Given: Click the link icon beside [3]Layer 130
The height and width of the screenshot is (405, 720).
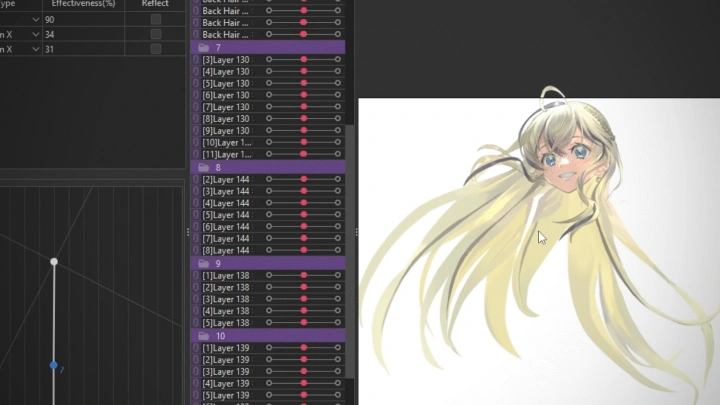Looking at the screenshot, I should coord(196,60).
